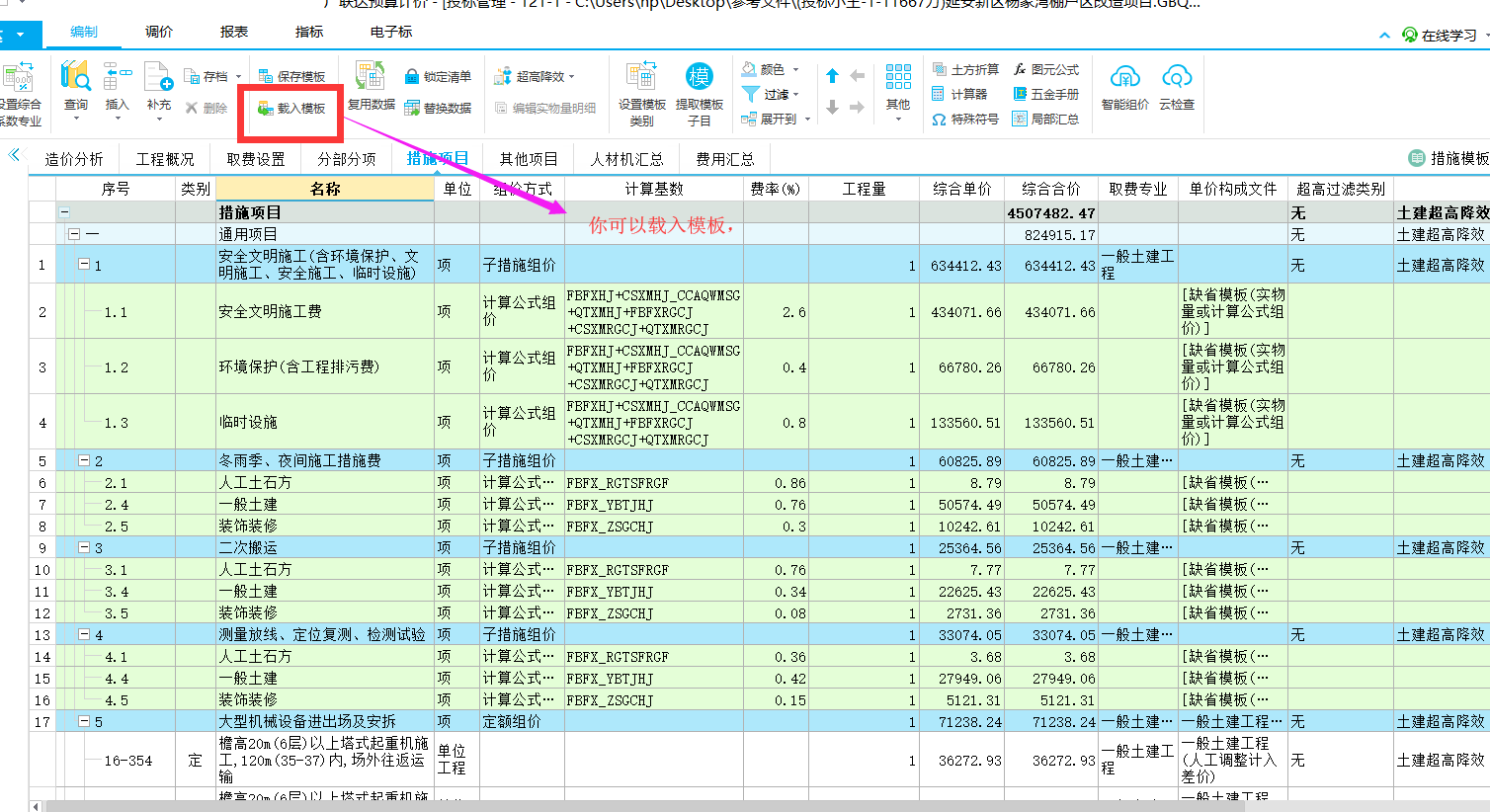The height and width of the screenshot is (812, 1490).
Task: Open the 超高降效 dropdown arrow
Action: 571,77
